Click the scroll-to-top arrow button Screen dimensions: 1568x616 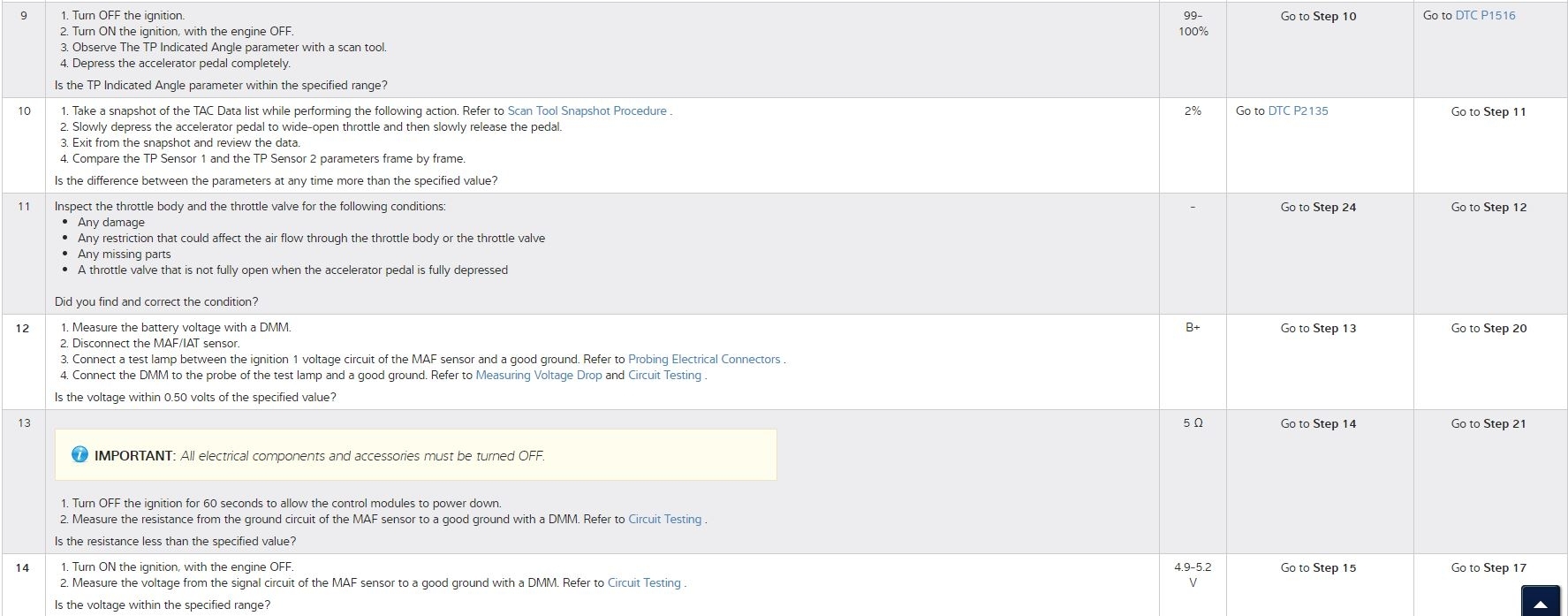coord(1541,603)
